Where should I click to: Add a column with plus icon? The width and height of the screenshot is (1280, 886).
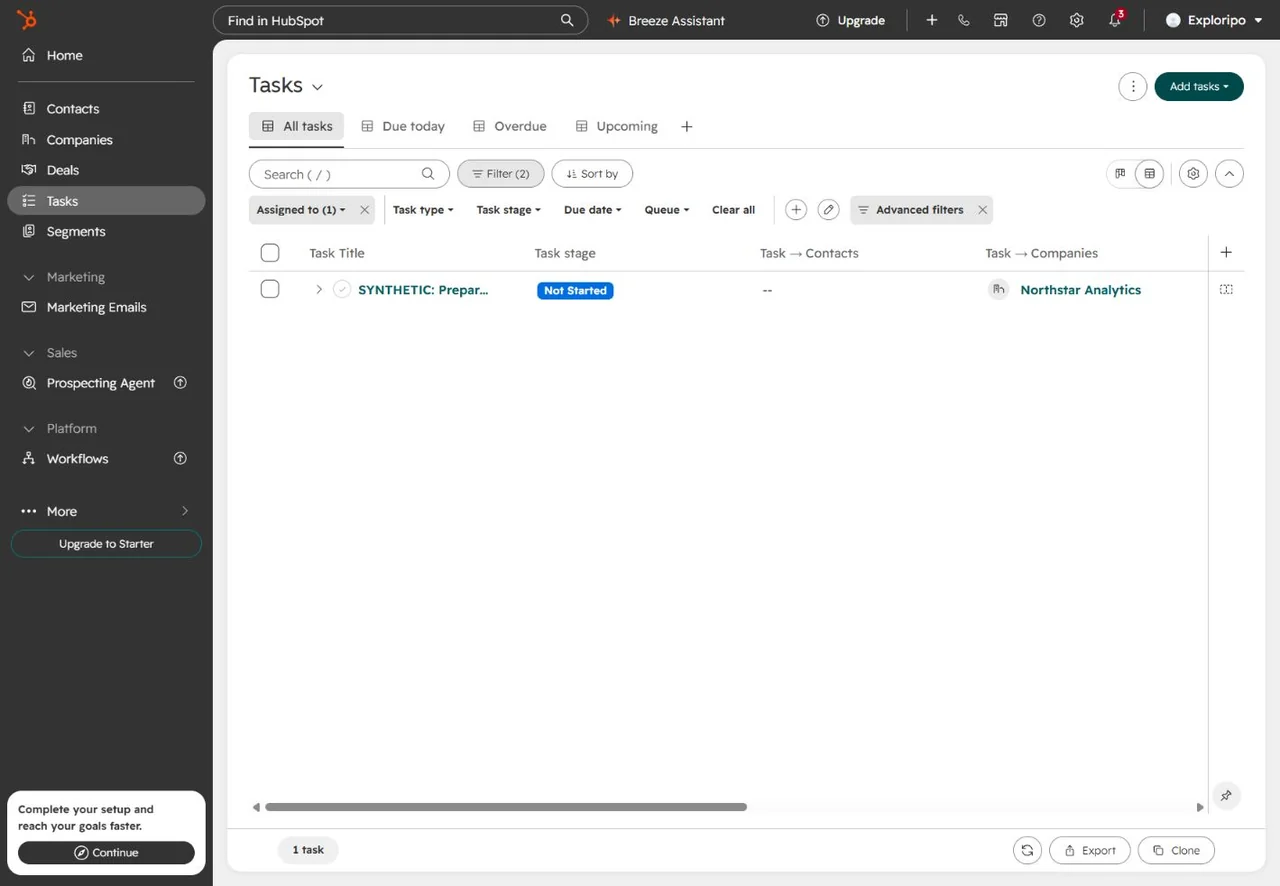(x=1227, y=253)
